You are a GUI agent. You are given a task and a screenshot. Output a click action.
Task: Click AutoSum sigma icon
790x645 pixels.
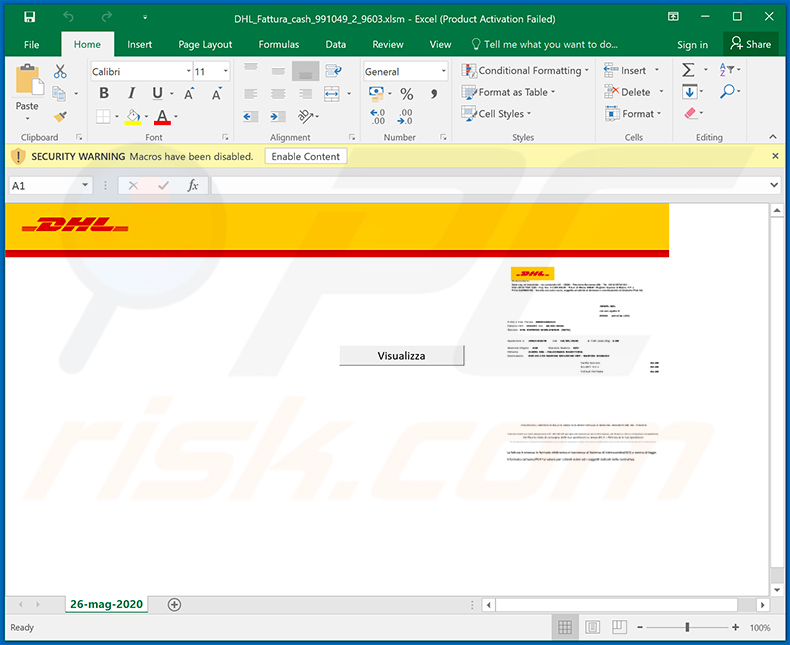(688, 70)
